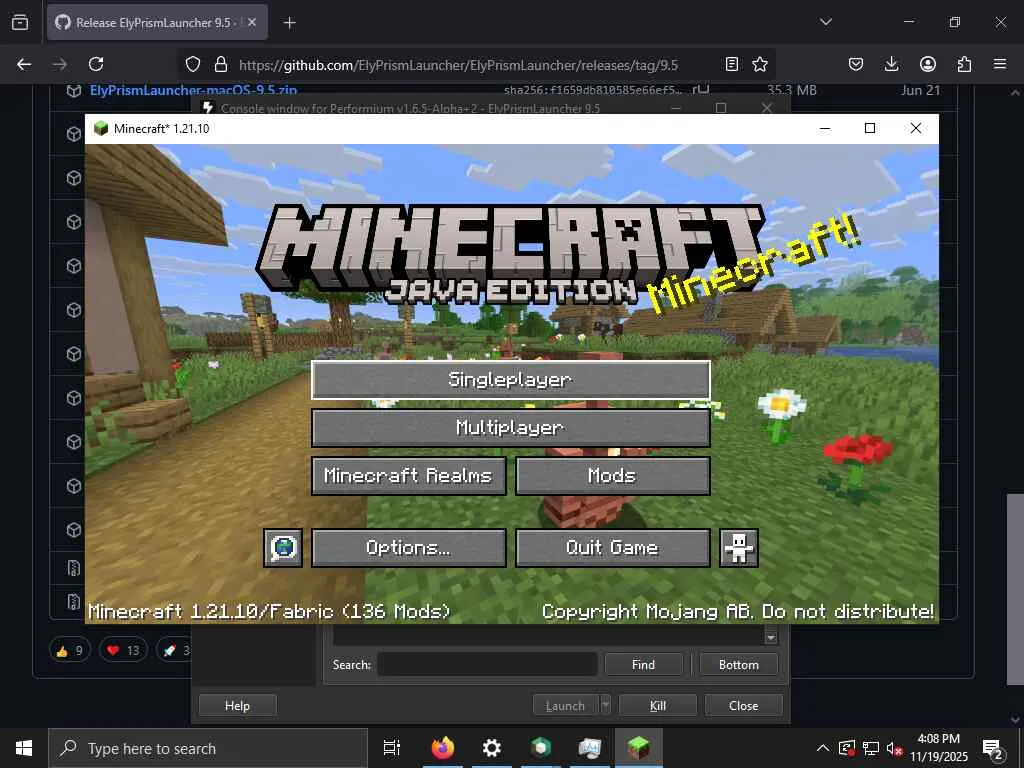Open the language globe icon
This screenshot has height=768, width=1024.
click(x=283, y=548)
